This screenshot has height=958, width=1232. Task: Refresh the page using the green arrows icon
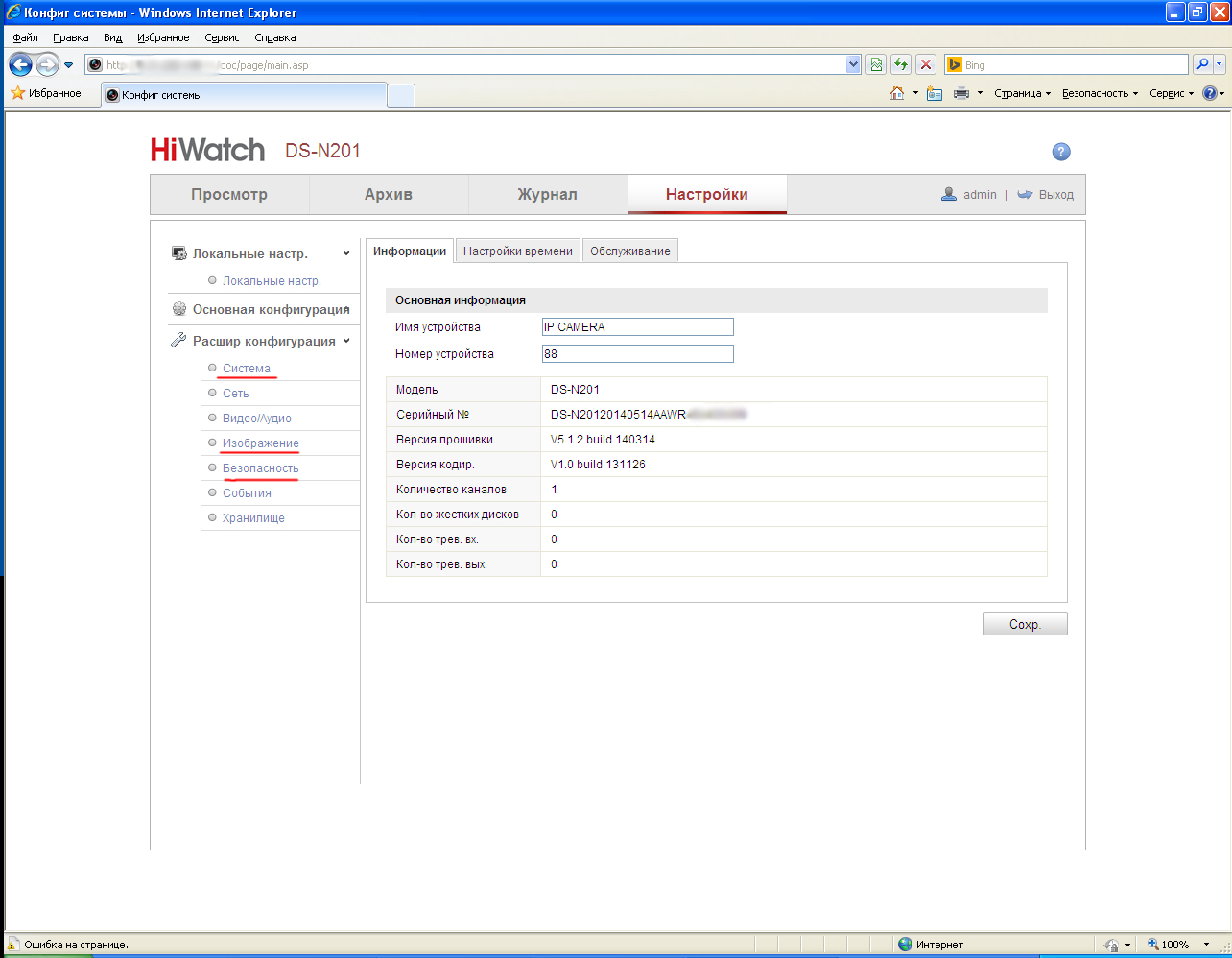click(x=901, y=65)
